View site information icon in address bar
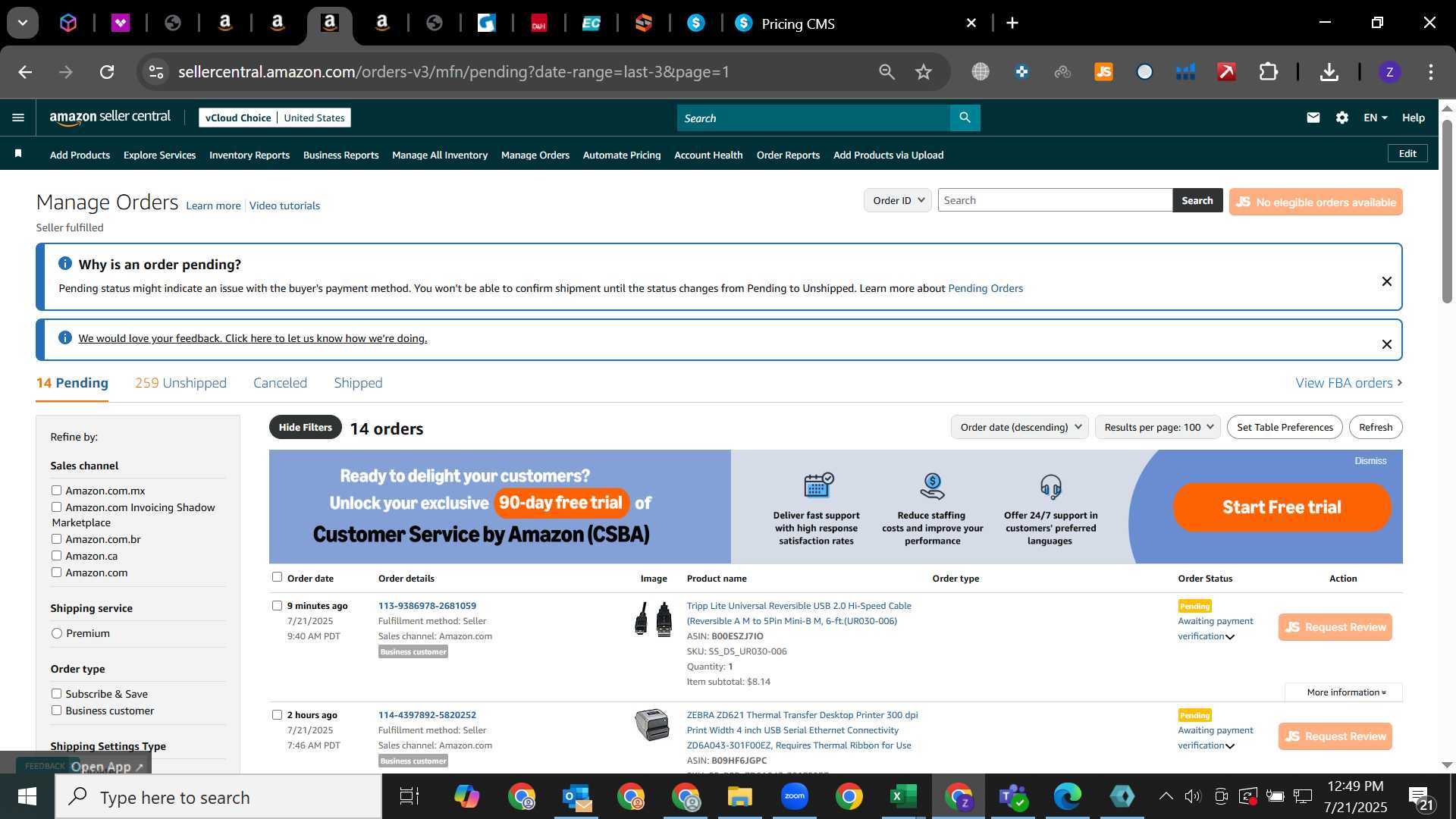 156,72
